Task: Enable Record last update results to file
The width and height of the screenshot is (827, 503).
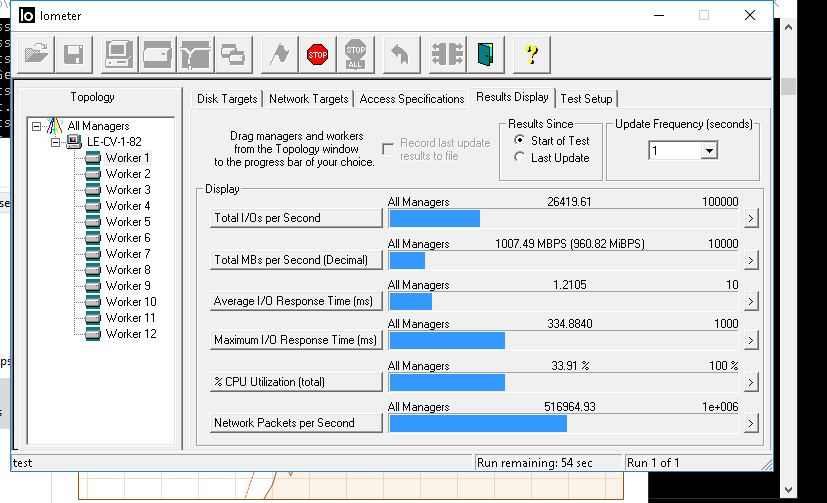Action: click(x=388, y=149)
